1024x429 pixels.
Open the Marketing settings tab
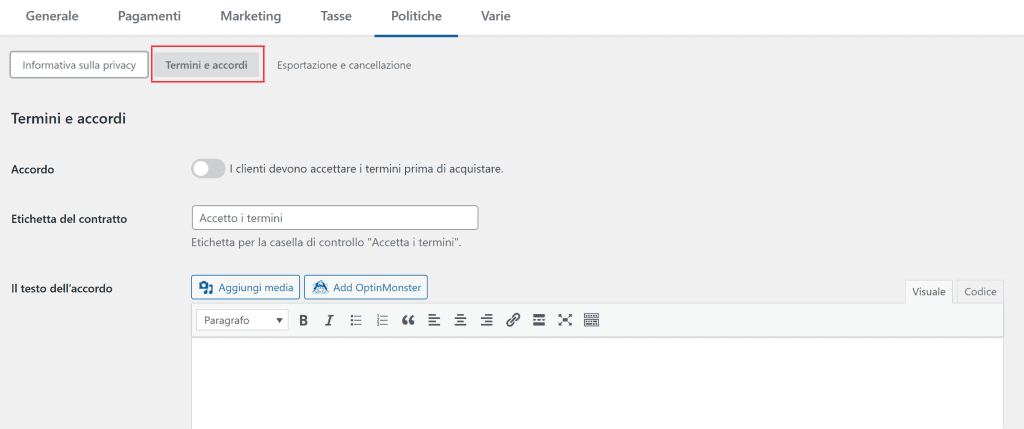(x=251, y=17)
